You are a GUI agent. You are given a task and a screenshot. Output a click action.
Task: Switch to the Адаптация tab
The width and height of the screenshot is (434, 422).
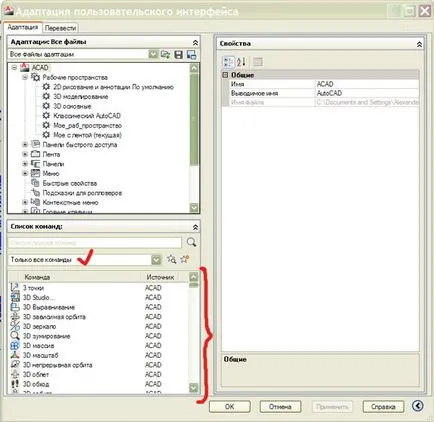[23, 27]
